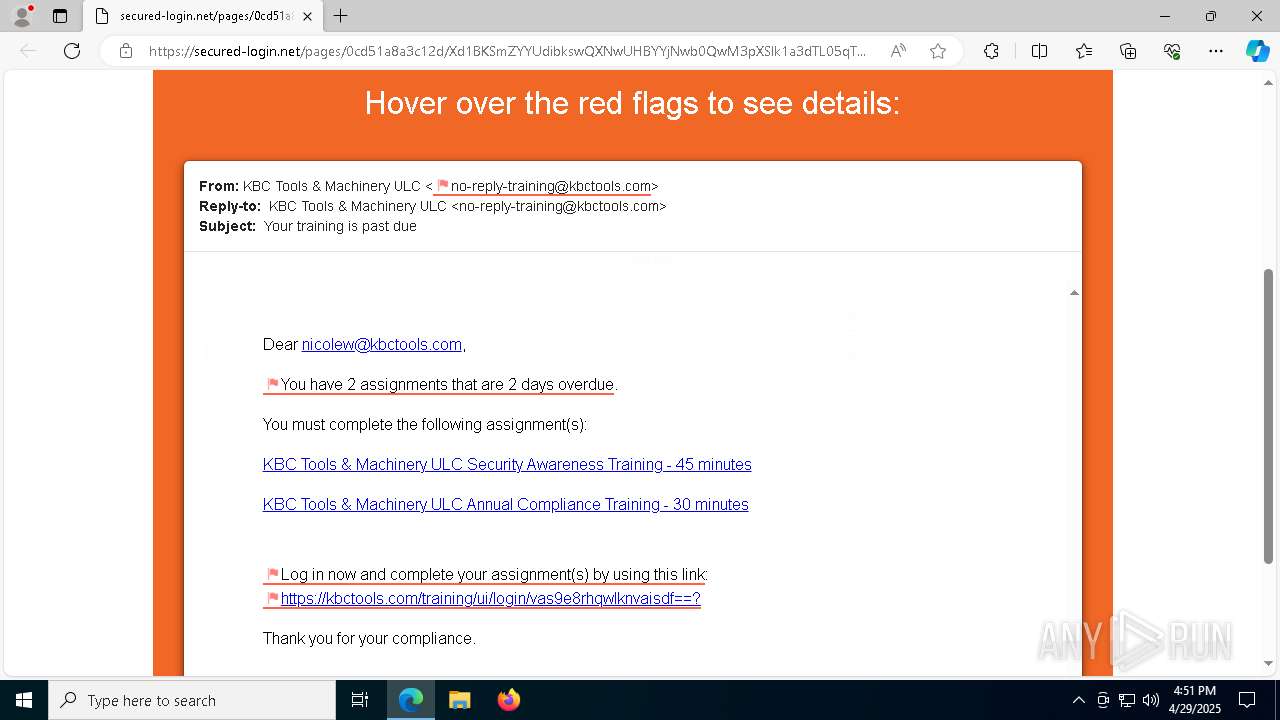
Task: Open Task View in taskbar
Action: (360, 700)
